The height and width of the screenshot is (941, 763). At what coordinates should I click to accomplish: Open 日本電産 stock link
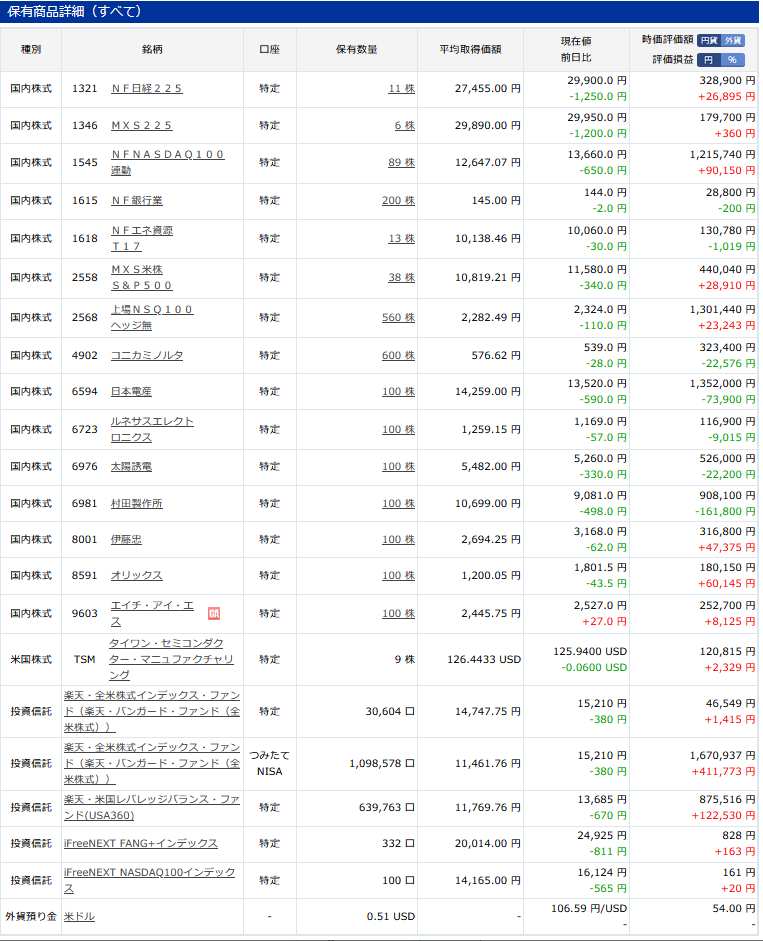[x=131, y=391]
